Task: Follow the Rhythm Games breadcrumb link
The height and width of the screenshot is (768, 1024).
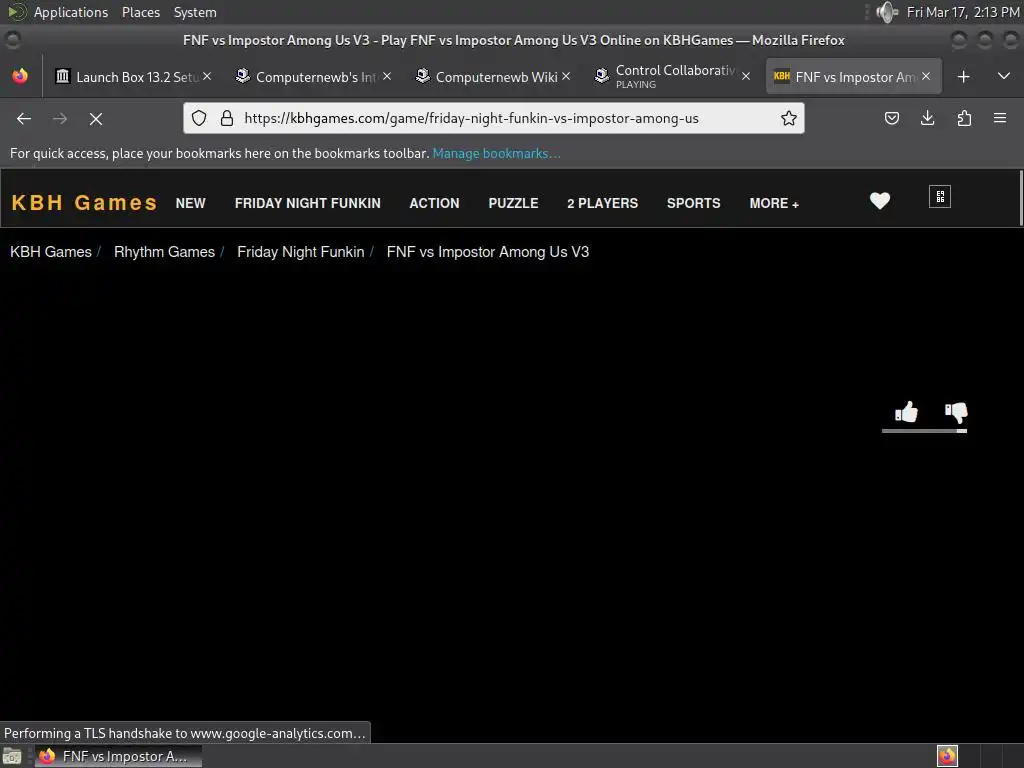Action: [x=165, y=252]
